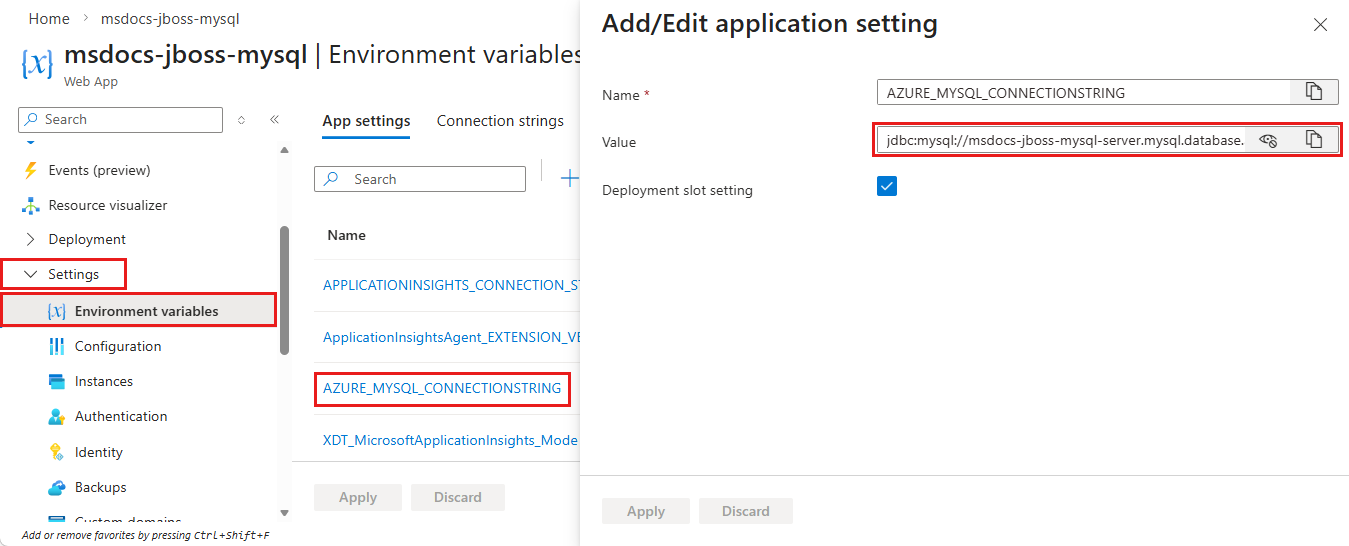The image size is (1349, 546).
Task: Click the Identity key icon
Action: [x=56, y=452]
